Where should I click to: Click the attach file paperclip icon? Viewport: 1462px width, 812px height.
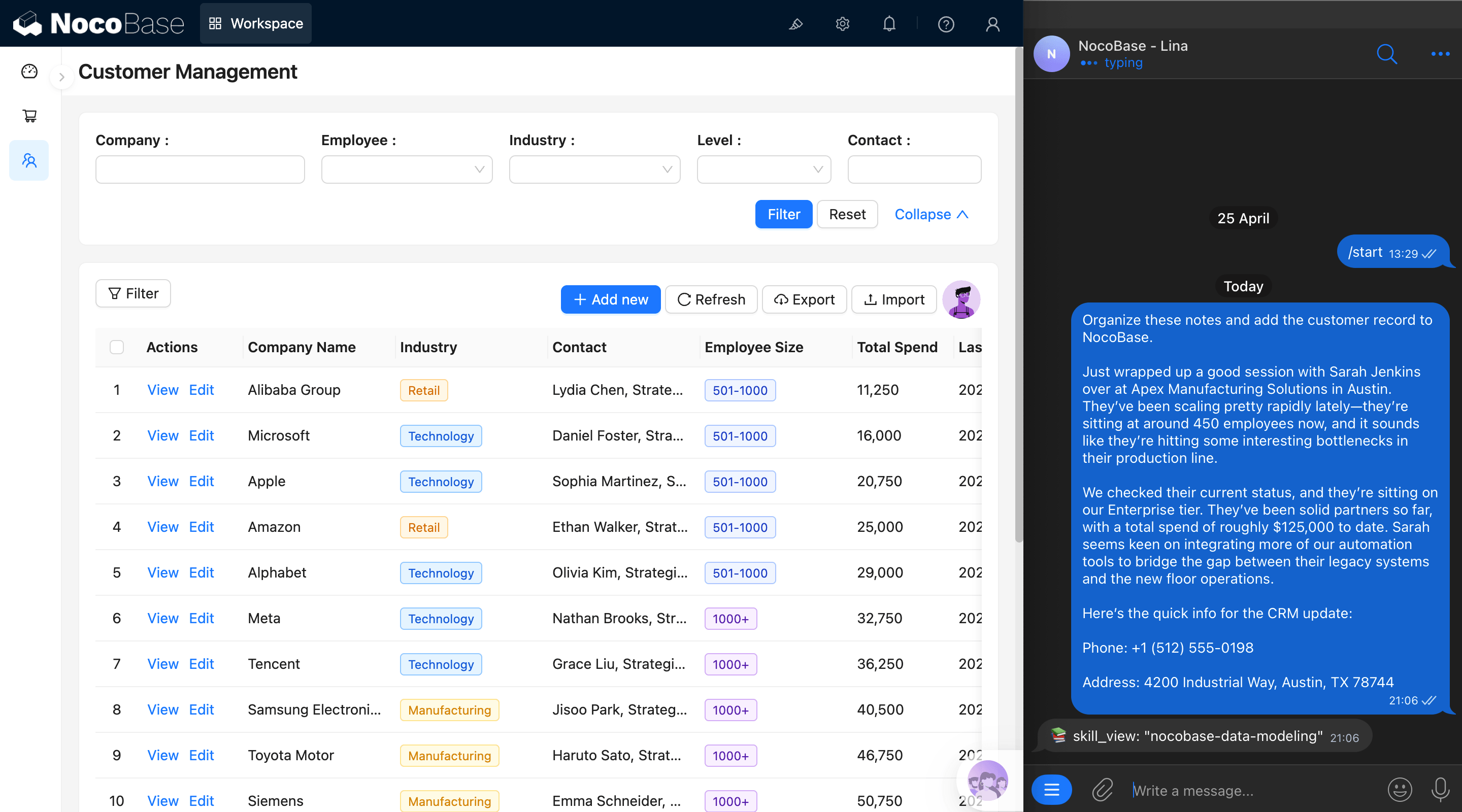(x=1102, y=789)
